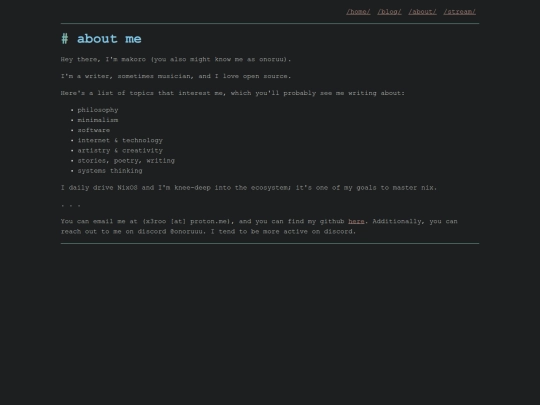The width and height of the screenshot is (540, 405).
Task: Click the 'I'm a writer, sometimes musician' line
Action: pyautogui.click(x=176, y=76)
